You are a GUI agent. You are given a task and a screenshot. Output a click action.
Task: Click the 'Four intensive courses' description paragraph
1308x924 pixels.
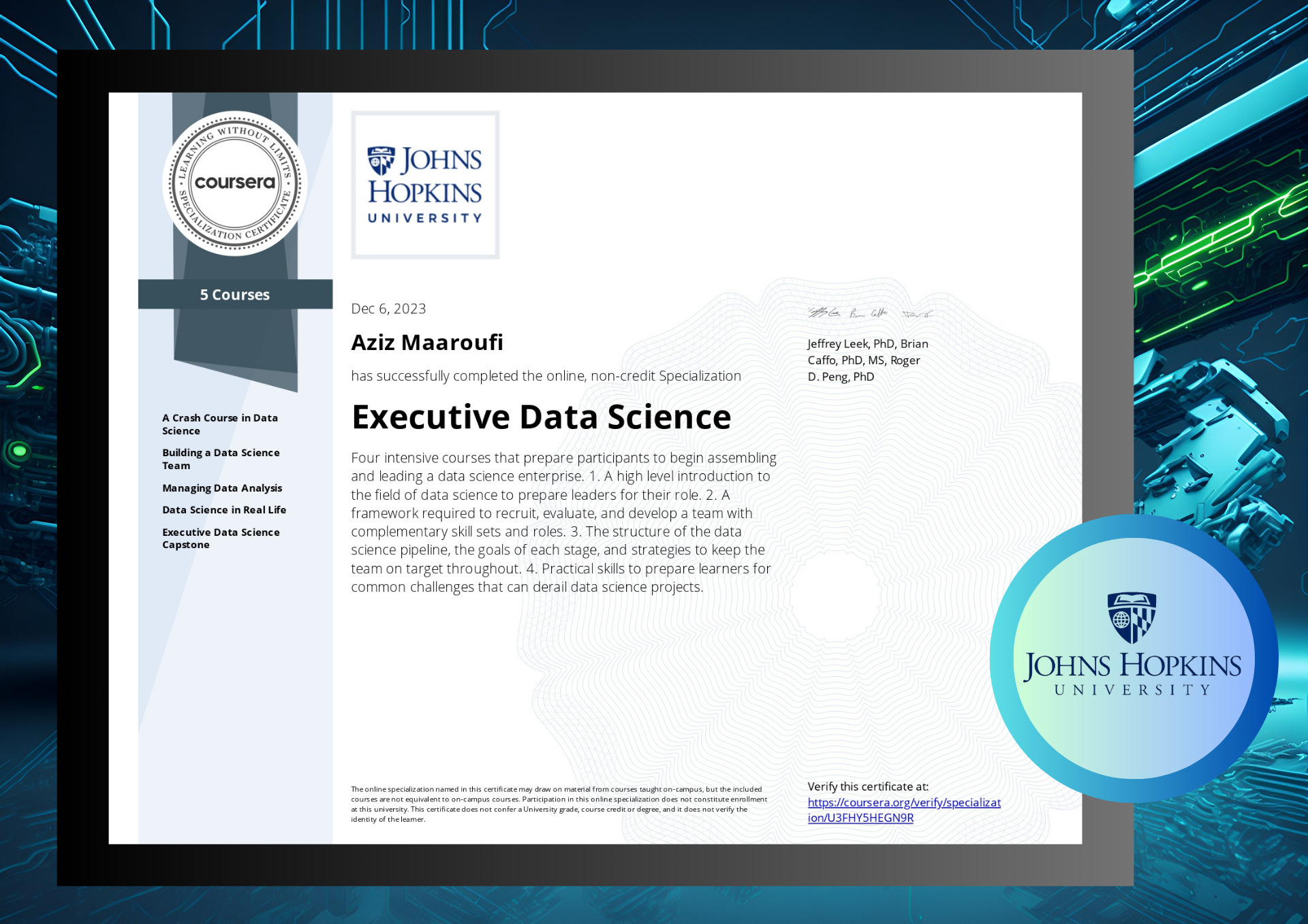(x=563, y=522)
